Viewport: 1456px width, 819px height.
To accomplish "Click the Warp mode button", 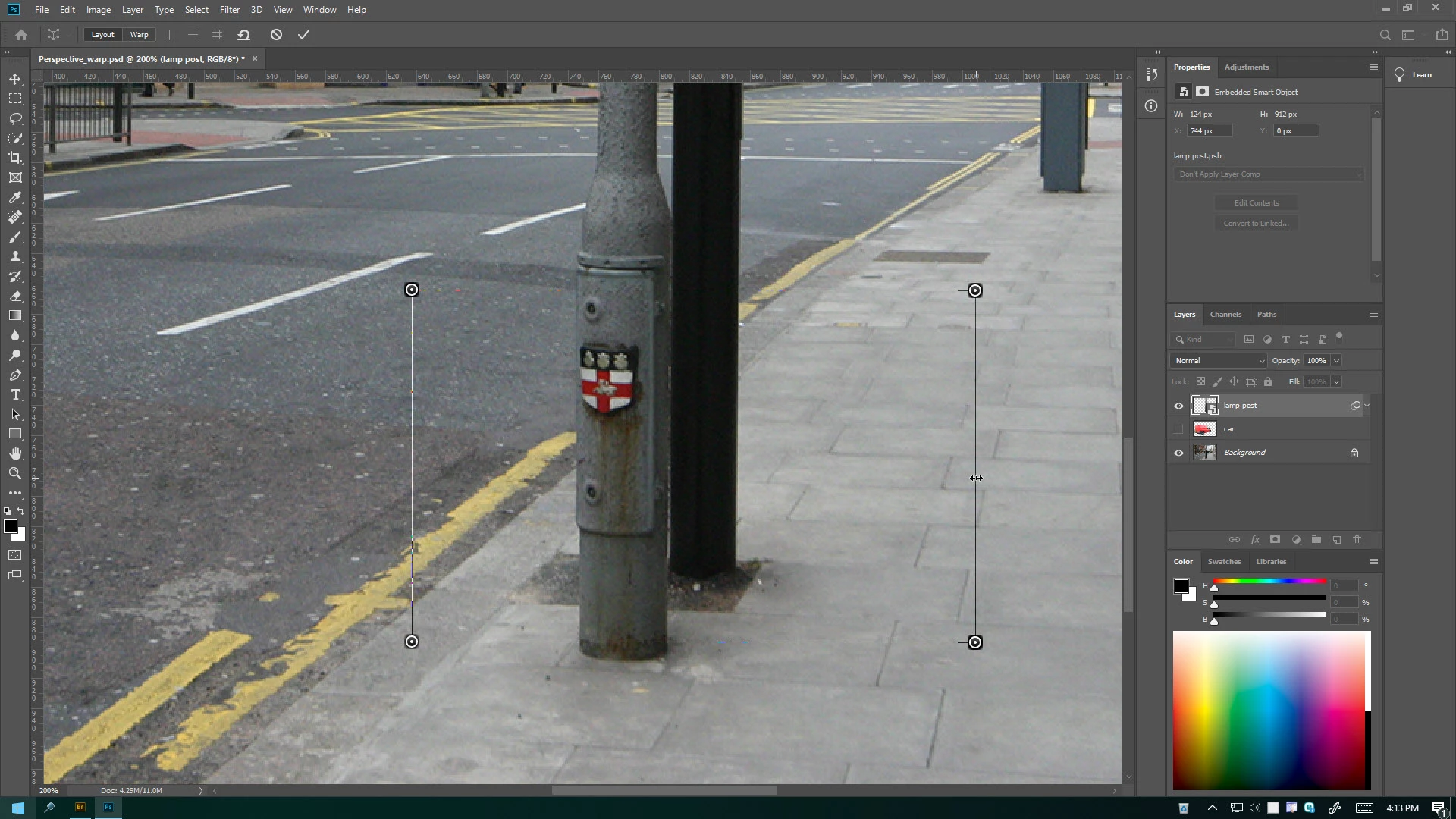I will pyautogui.click(x=139, y=35).
